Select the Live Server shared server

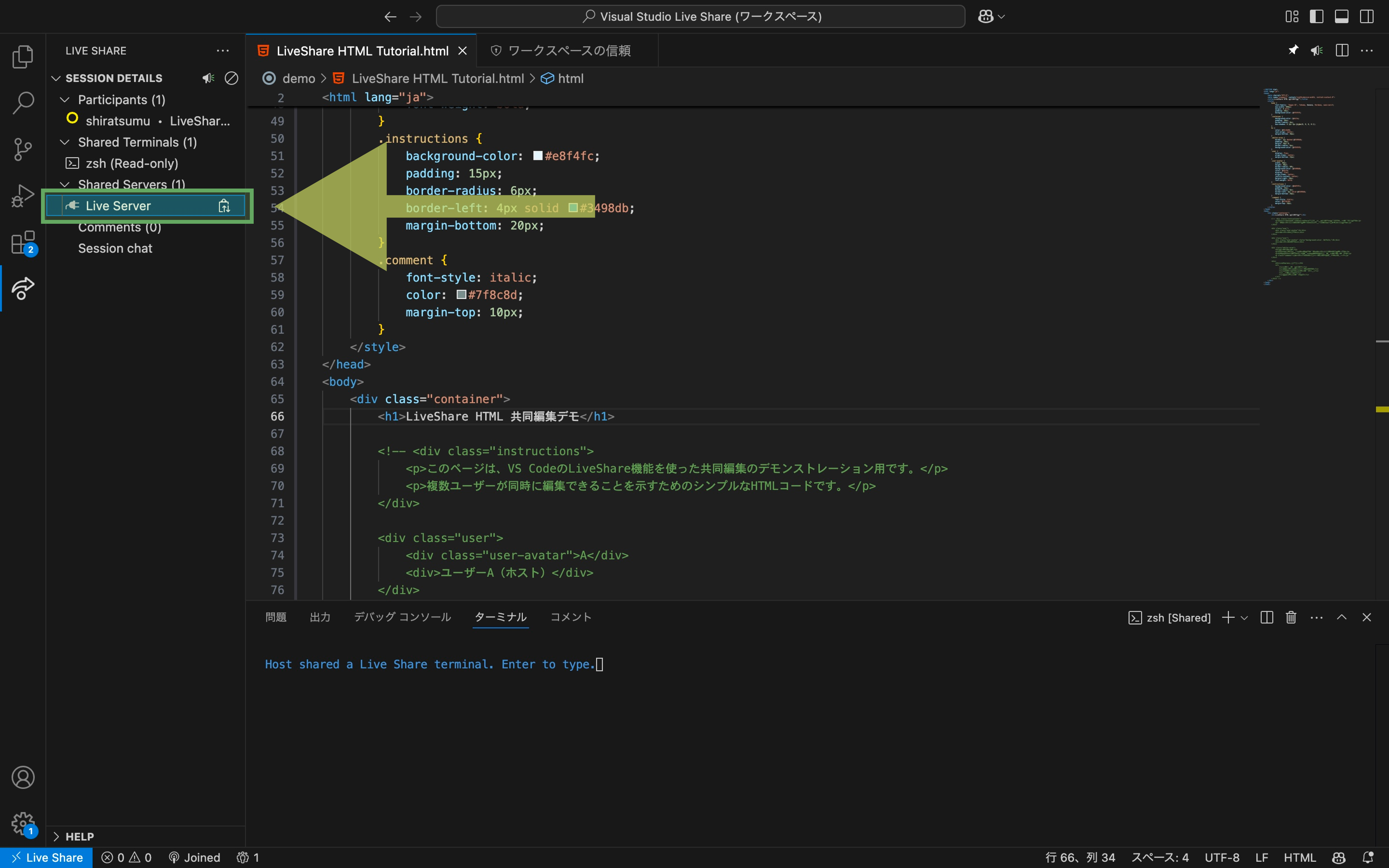tap(146, 206)
